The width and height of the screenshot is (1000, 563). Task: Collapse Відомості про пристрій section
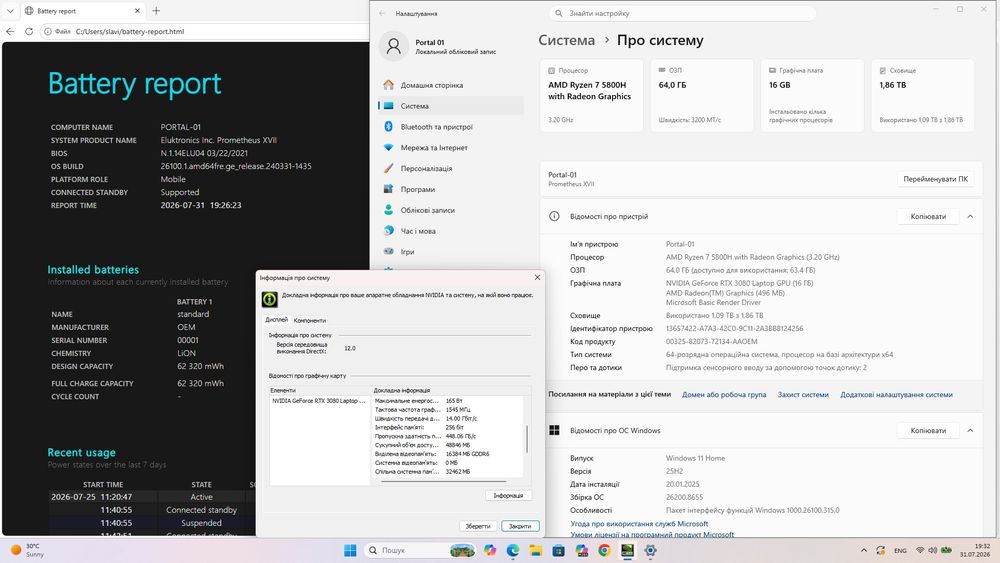970,217
